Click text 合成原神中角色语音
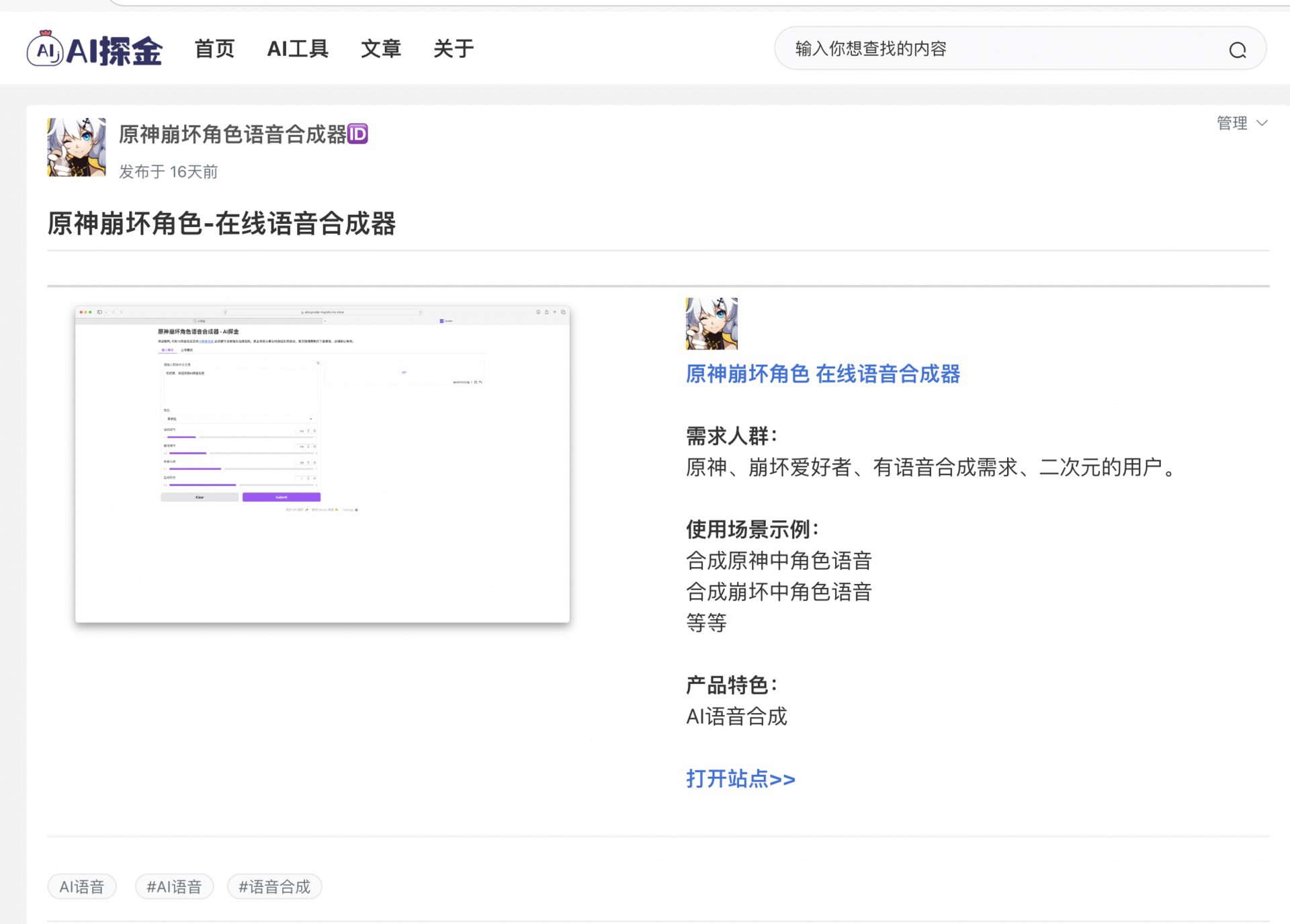The image size is (1290, 924). [x=779, y=560]
